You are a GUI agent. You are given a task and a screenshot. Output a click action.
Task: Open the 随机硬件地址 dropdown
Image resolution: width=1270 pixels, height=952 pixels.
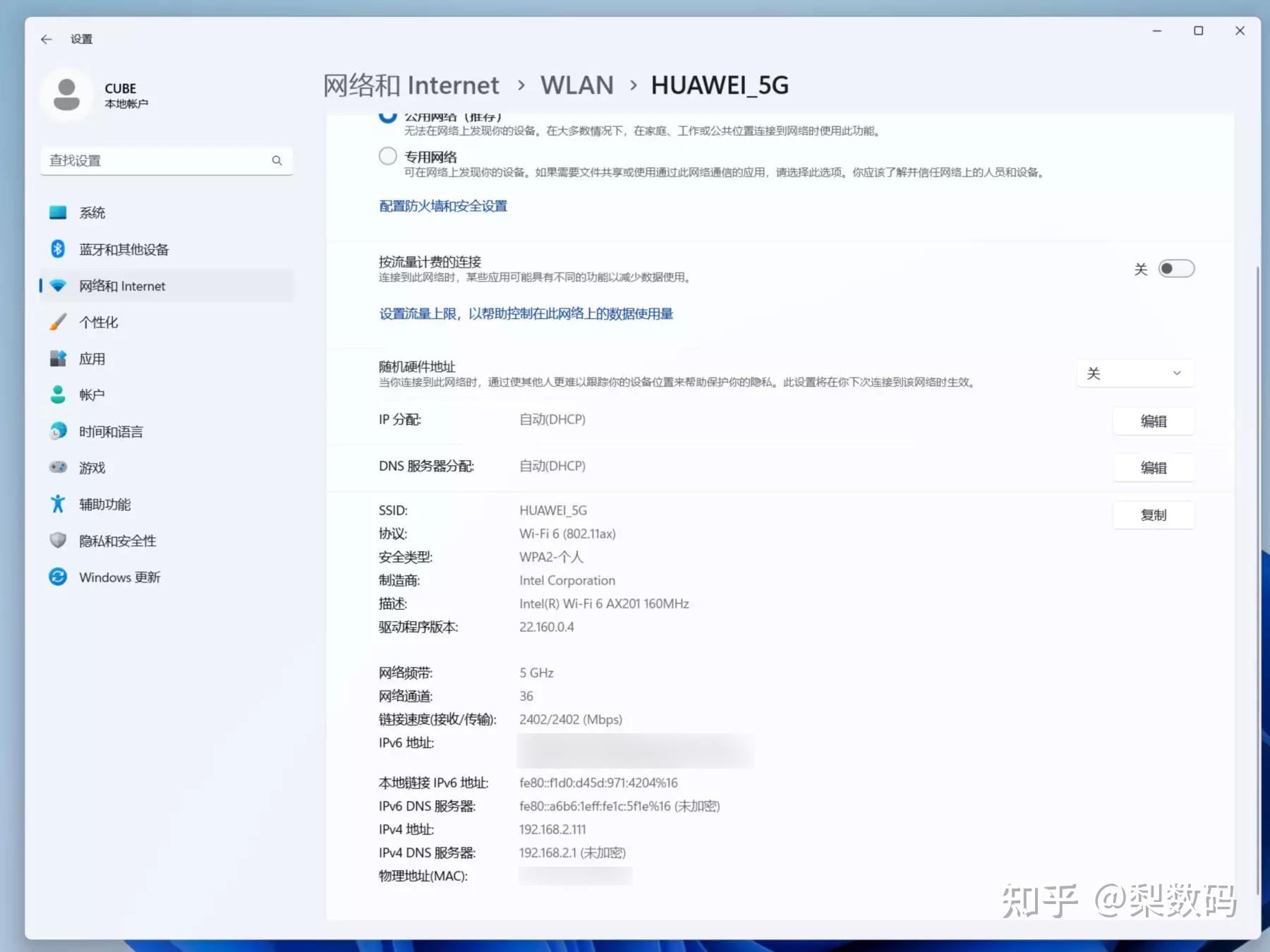click(1135, 373)
